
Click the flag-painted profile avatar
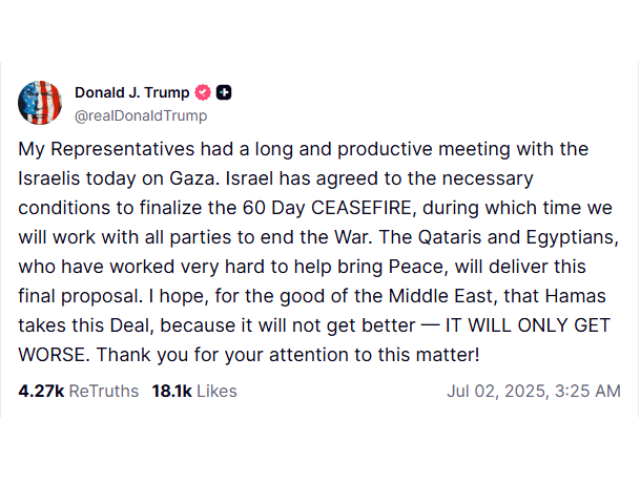tap(40, 103)
